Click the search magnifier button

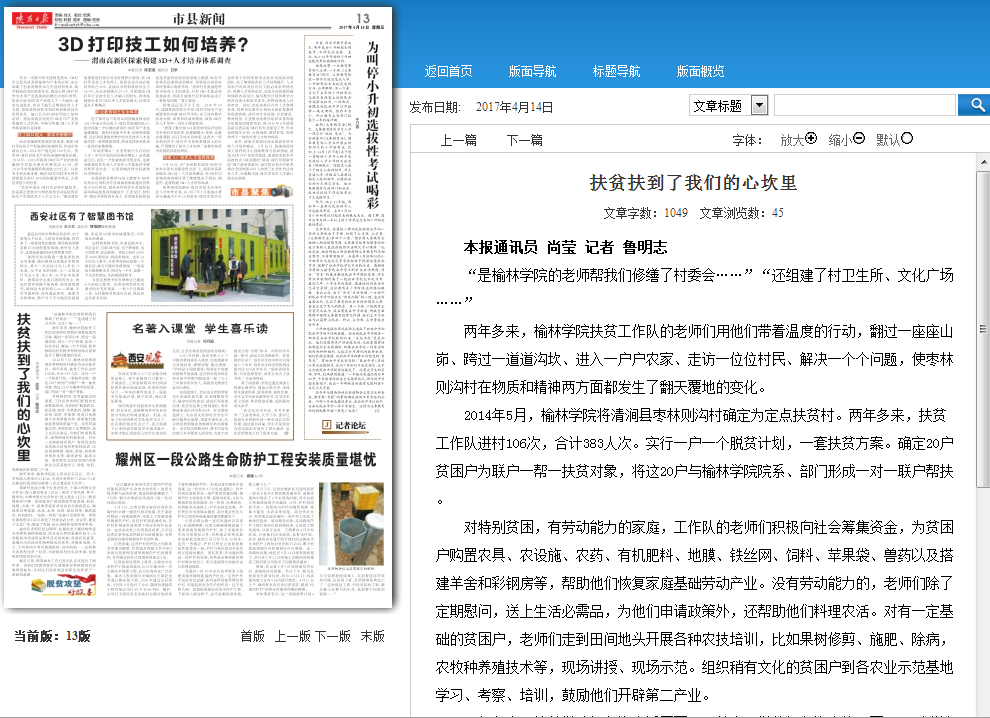tap(975, 105)
